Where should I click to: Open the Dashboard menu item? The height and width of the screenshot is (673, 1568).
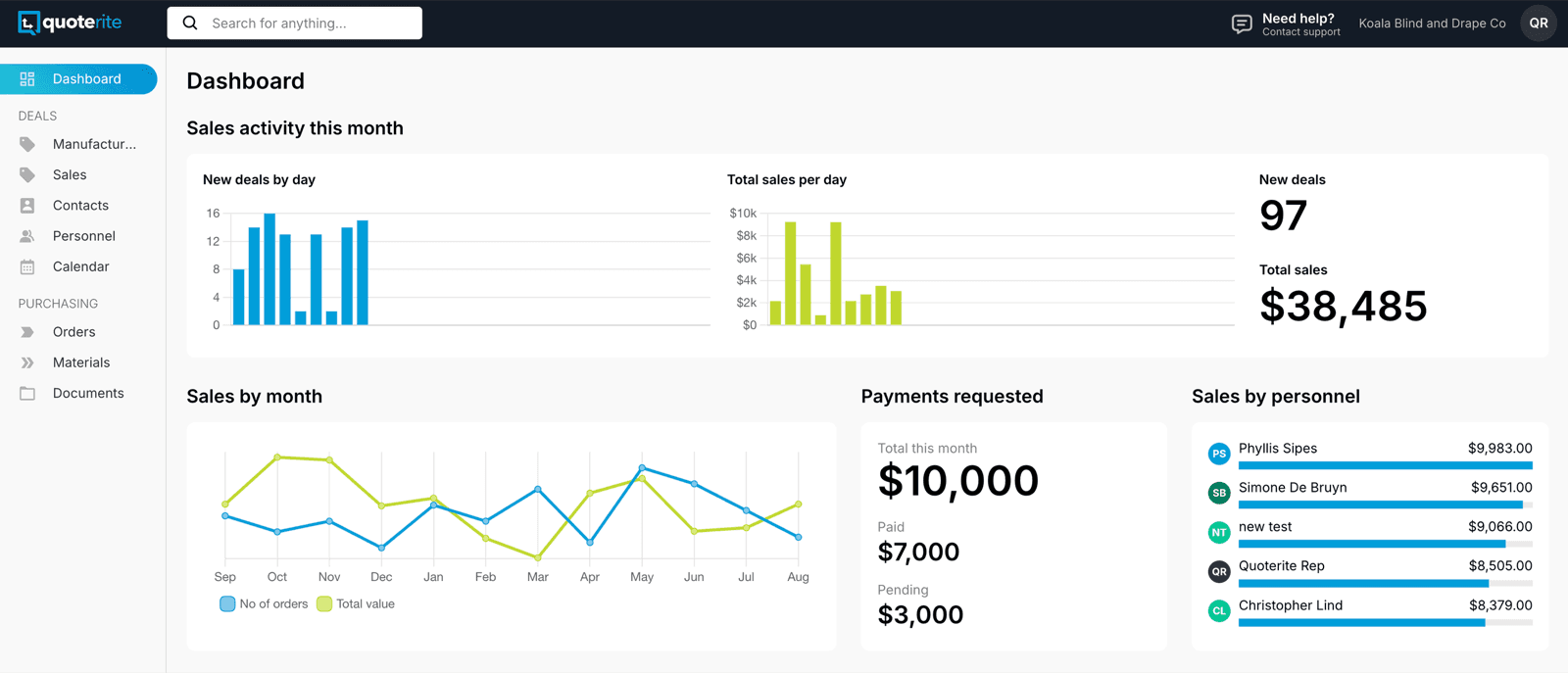pos(78,79)
